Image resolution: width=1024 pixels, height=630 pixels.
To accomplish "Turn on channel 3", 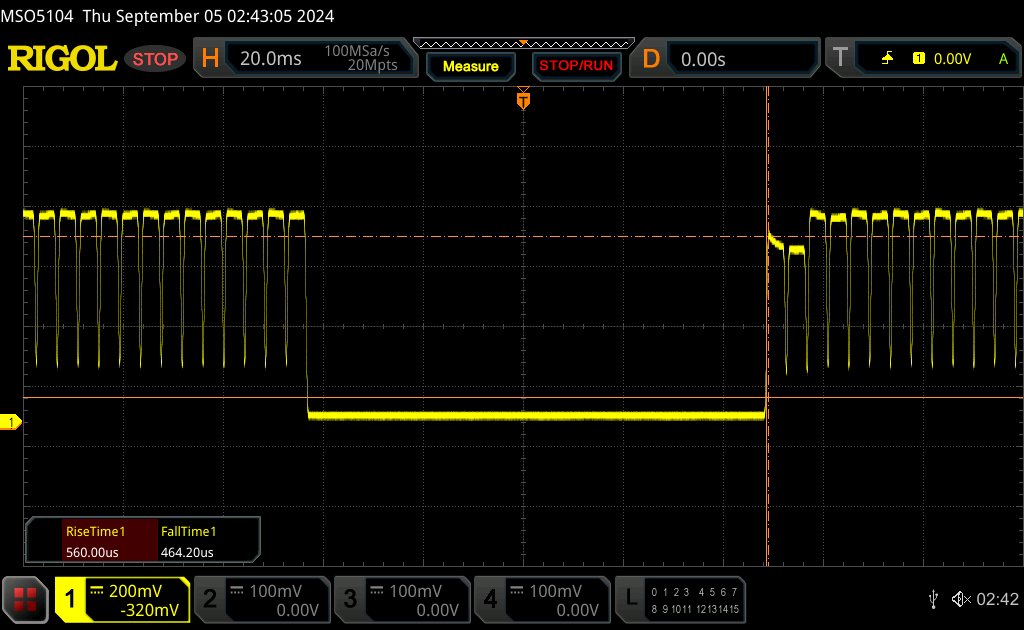I will (401, 599).
